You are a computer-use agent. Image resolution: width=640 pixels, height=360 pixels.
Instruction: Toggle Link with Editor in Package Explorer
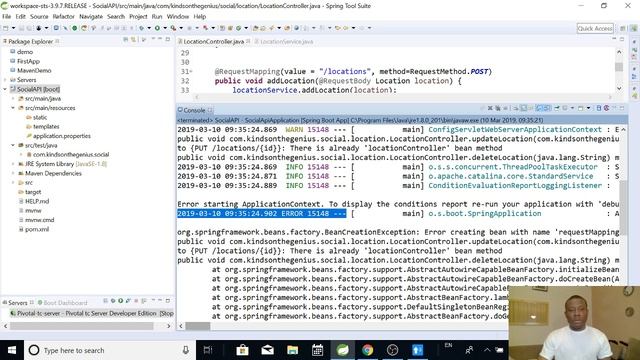[133, 39]
